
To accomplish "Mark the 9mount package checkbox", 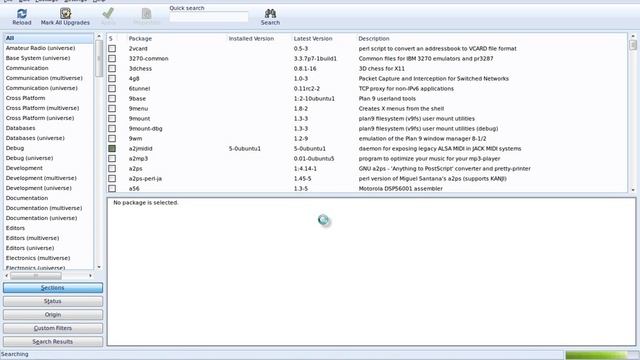I will pyautogui.click(x=112, y=118).
